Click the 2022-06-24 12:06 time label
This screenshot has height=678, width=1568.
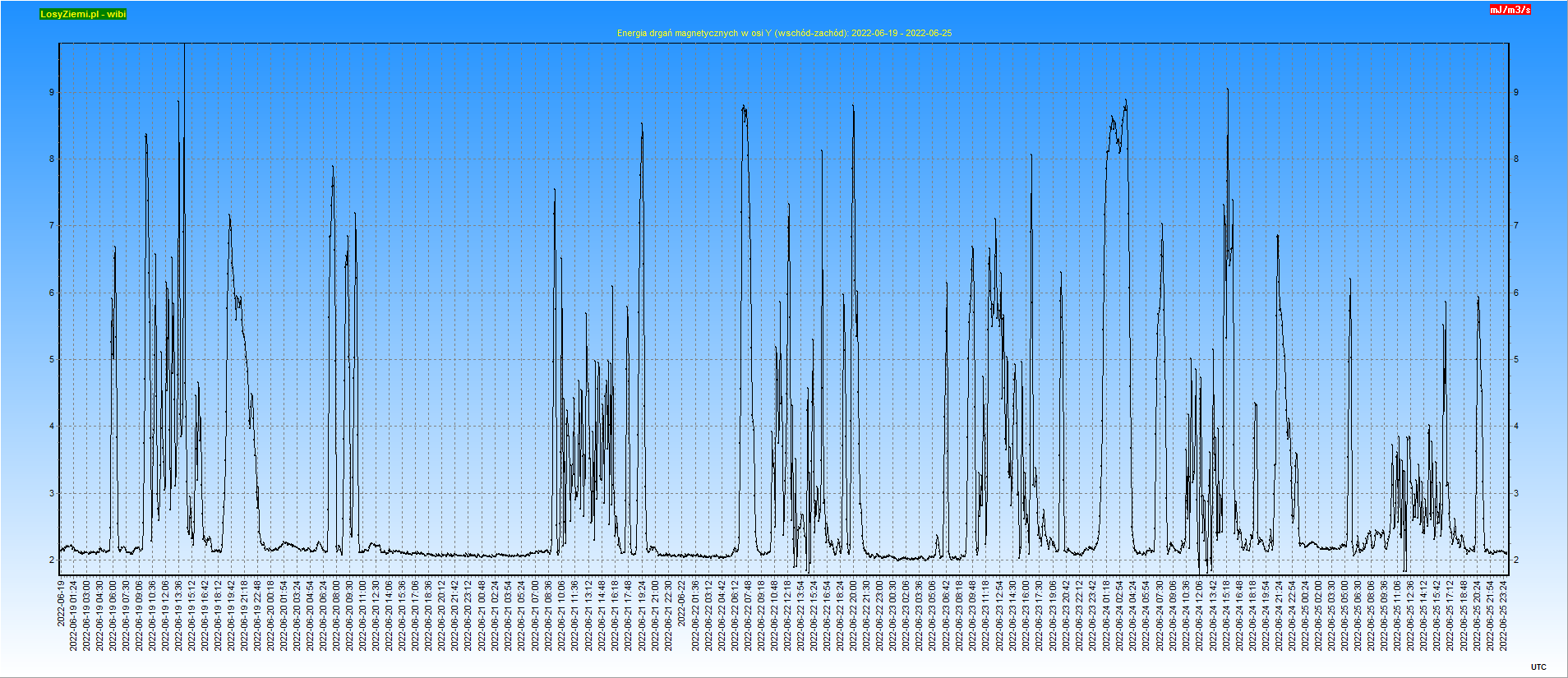pos(1199,616)
